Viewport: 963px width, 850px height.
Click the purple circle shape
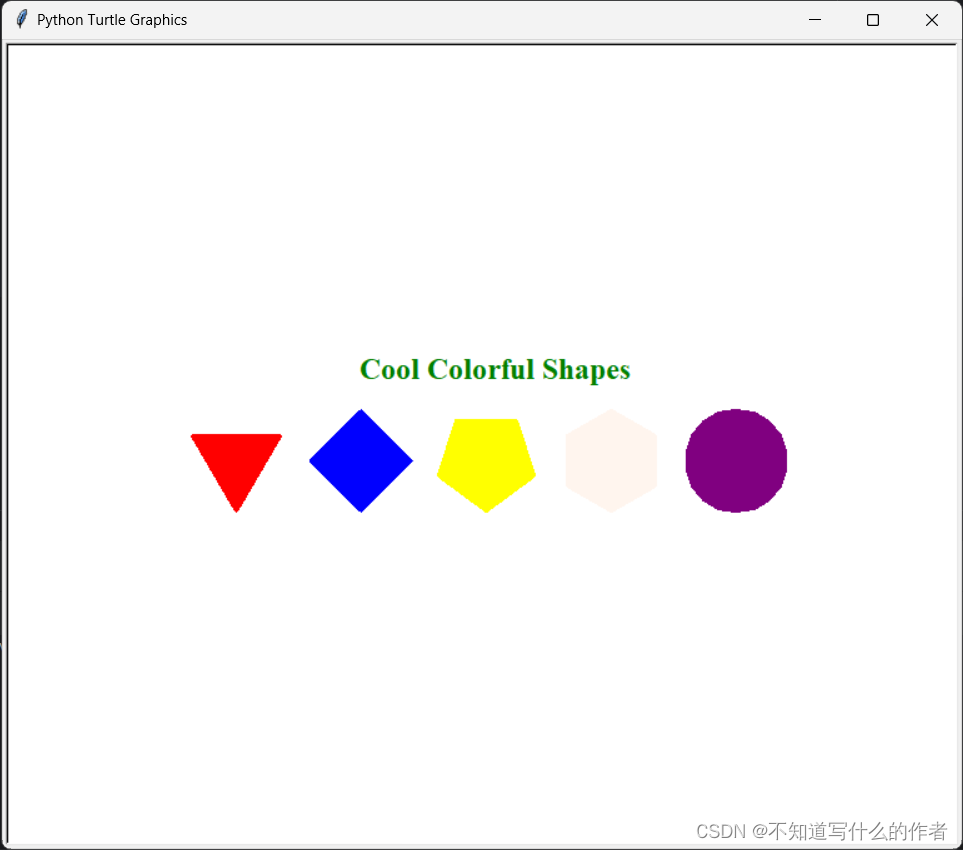click(736, 461)
